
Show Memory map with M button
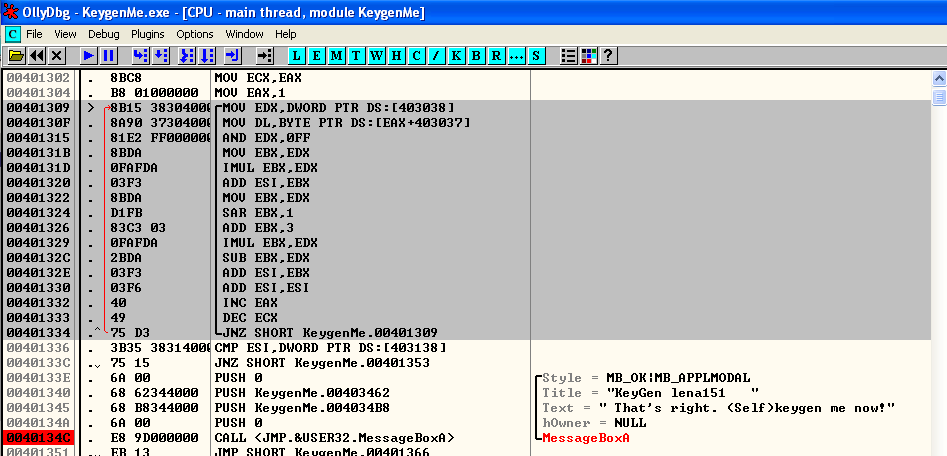click(336, 56)
